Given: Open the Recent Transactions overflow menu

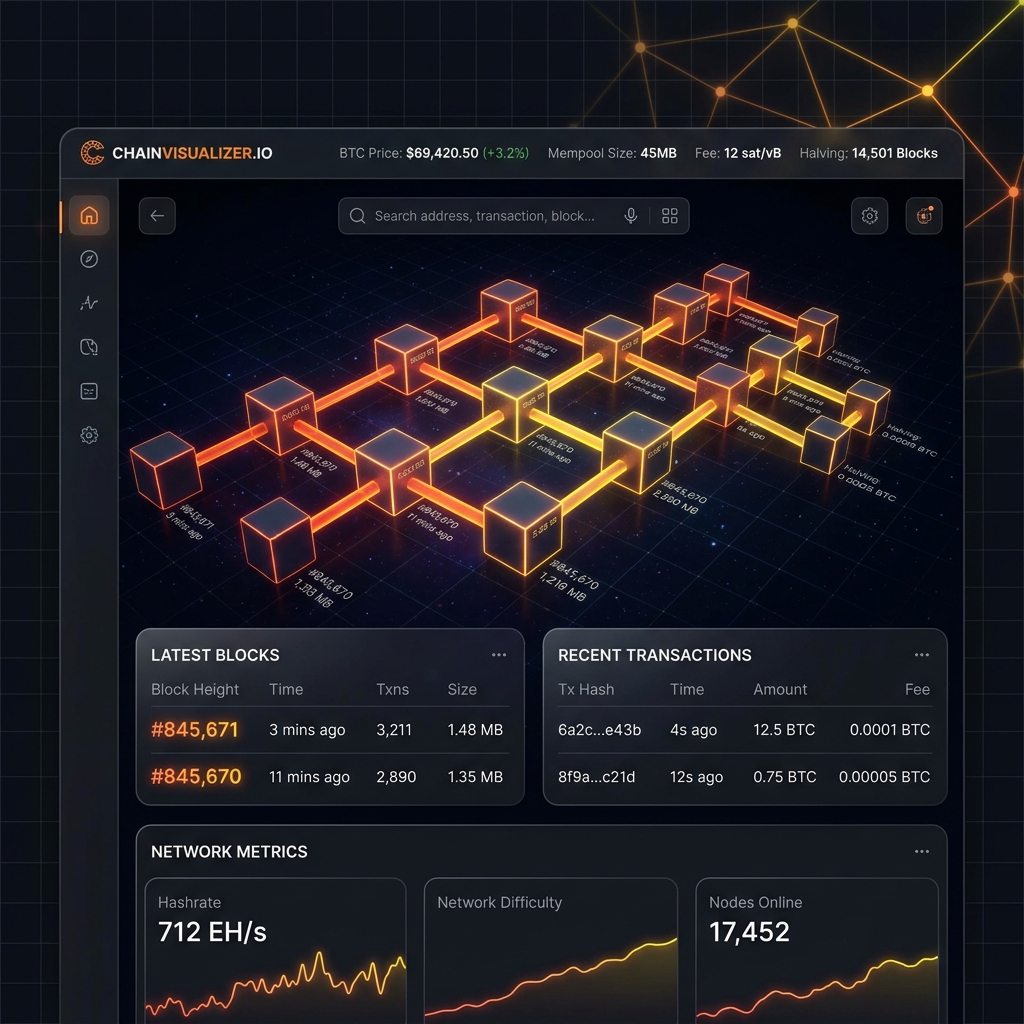Looking at the screenshot, I should 921,655.
